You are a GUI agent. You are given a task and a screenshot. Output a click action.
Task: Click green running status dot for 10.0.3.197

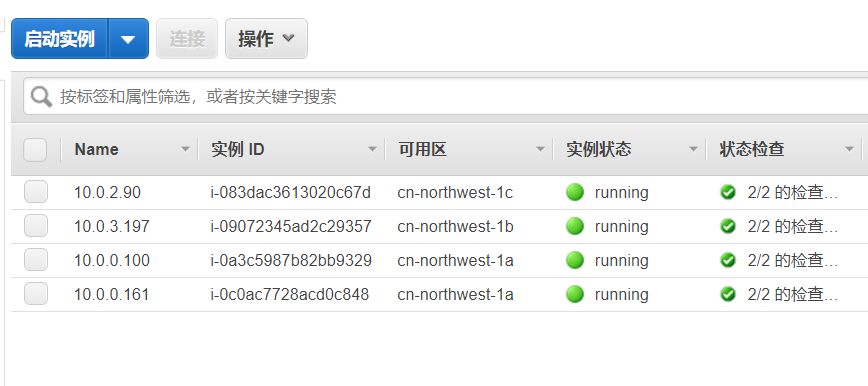pos(575,226)
